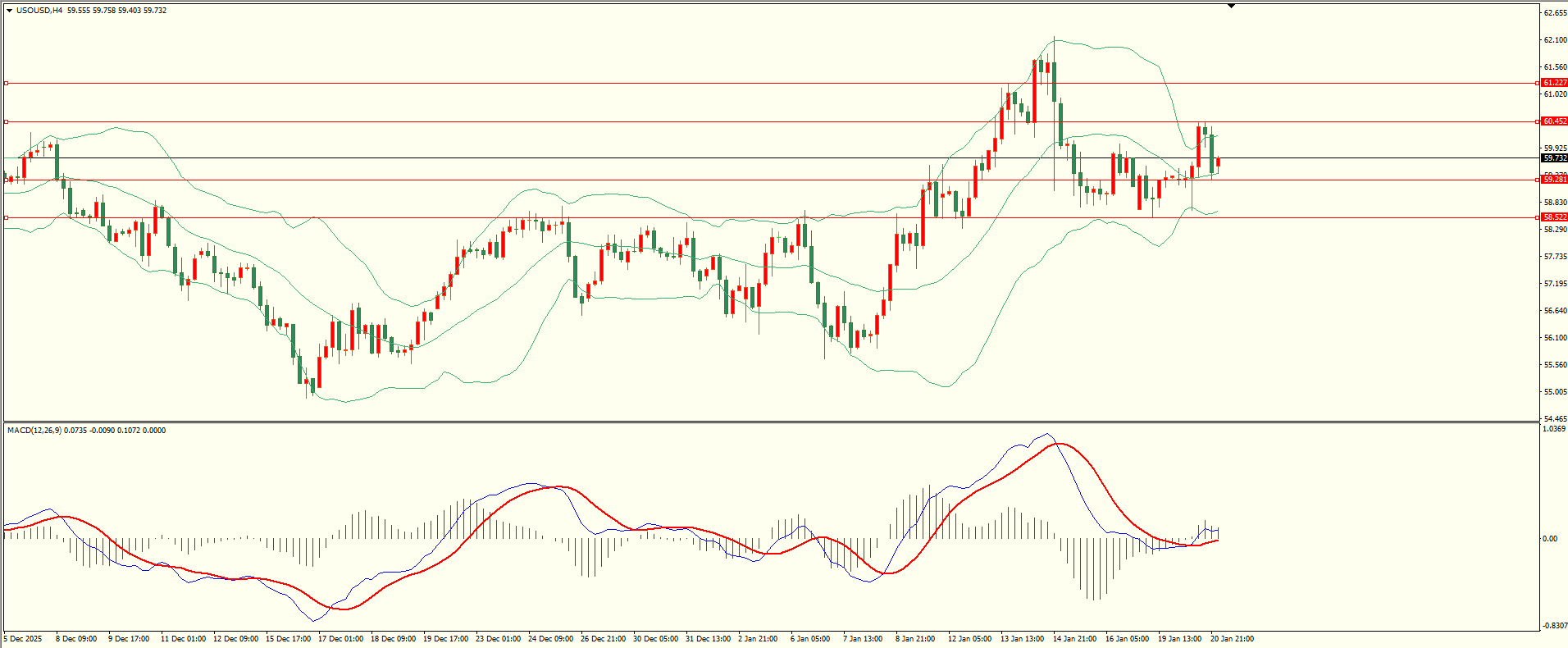The image size is (1568, 648).
Task: Click right handle of 59.281 line
Action: pyautogui.click(x=1537, y=180)
